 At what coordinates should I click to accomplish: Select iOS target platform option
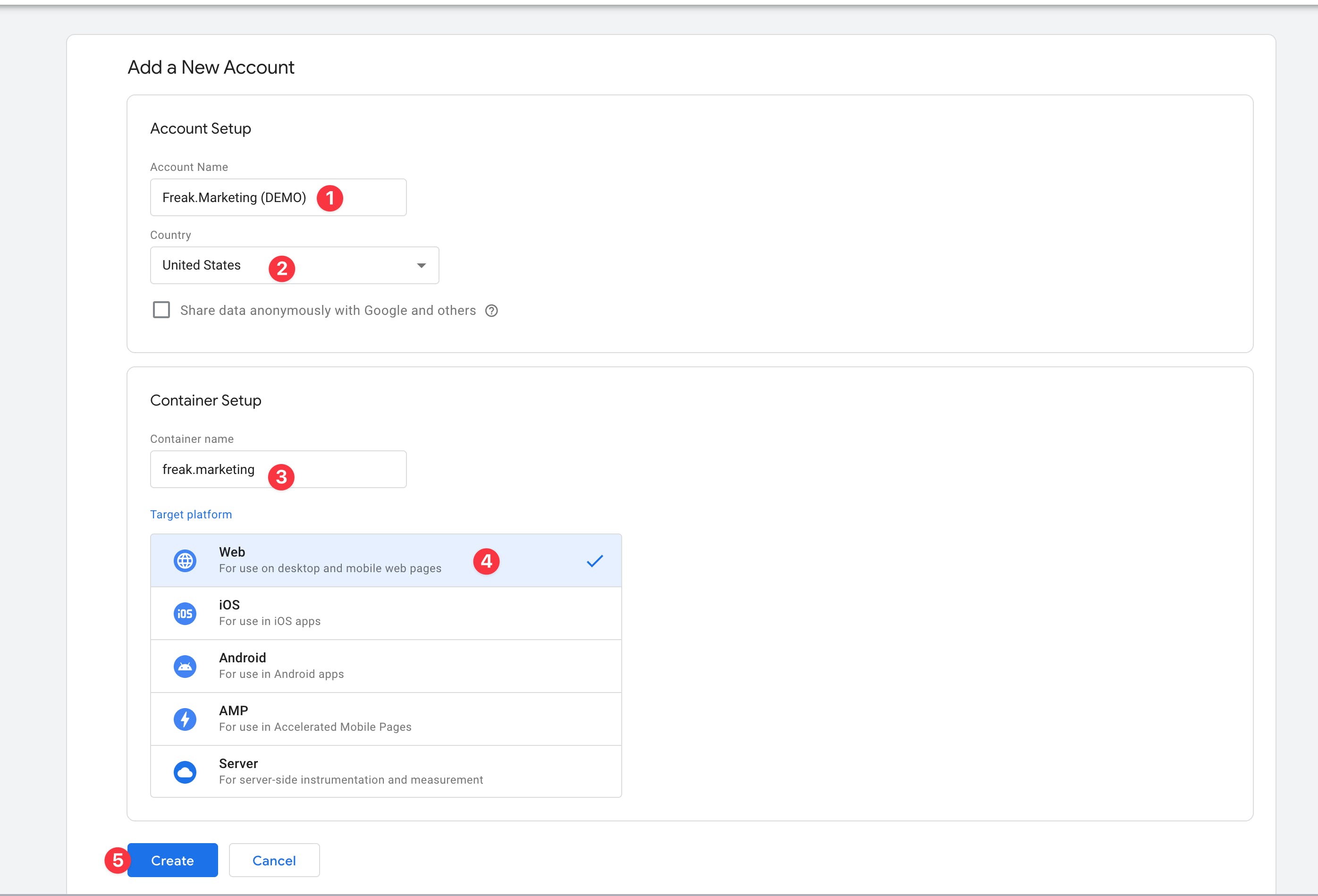[386, 613]
